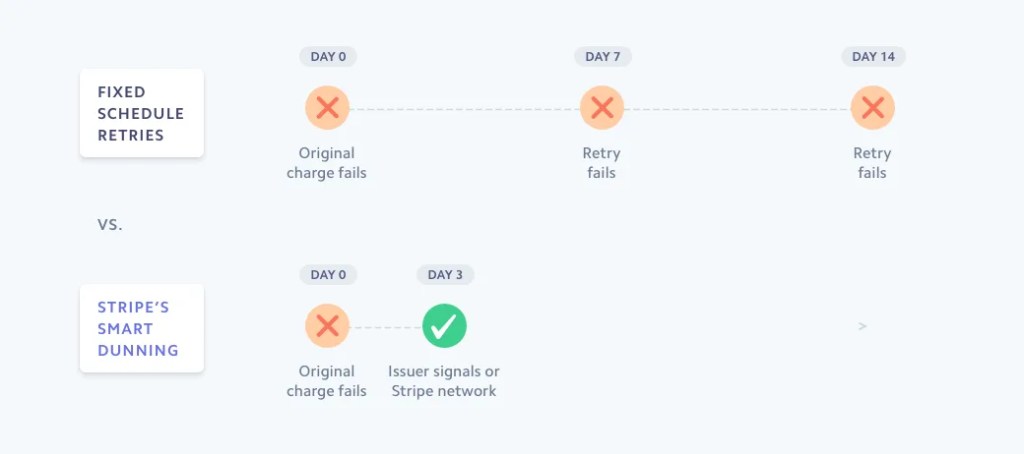Click Day 0 badge in Fixed Schedule row
The height and width of the screenshot is (454, 1024).
click(328, 57)
